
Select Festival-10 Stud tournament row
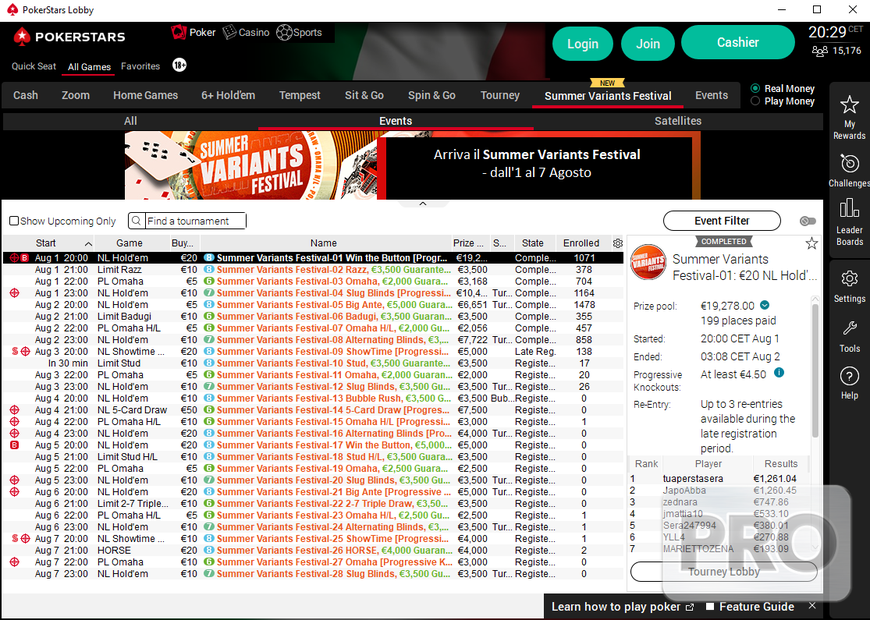pos(313,363)
